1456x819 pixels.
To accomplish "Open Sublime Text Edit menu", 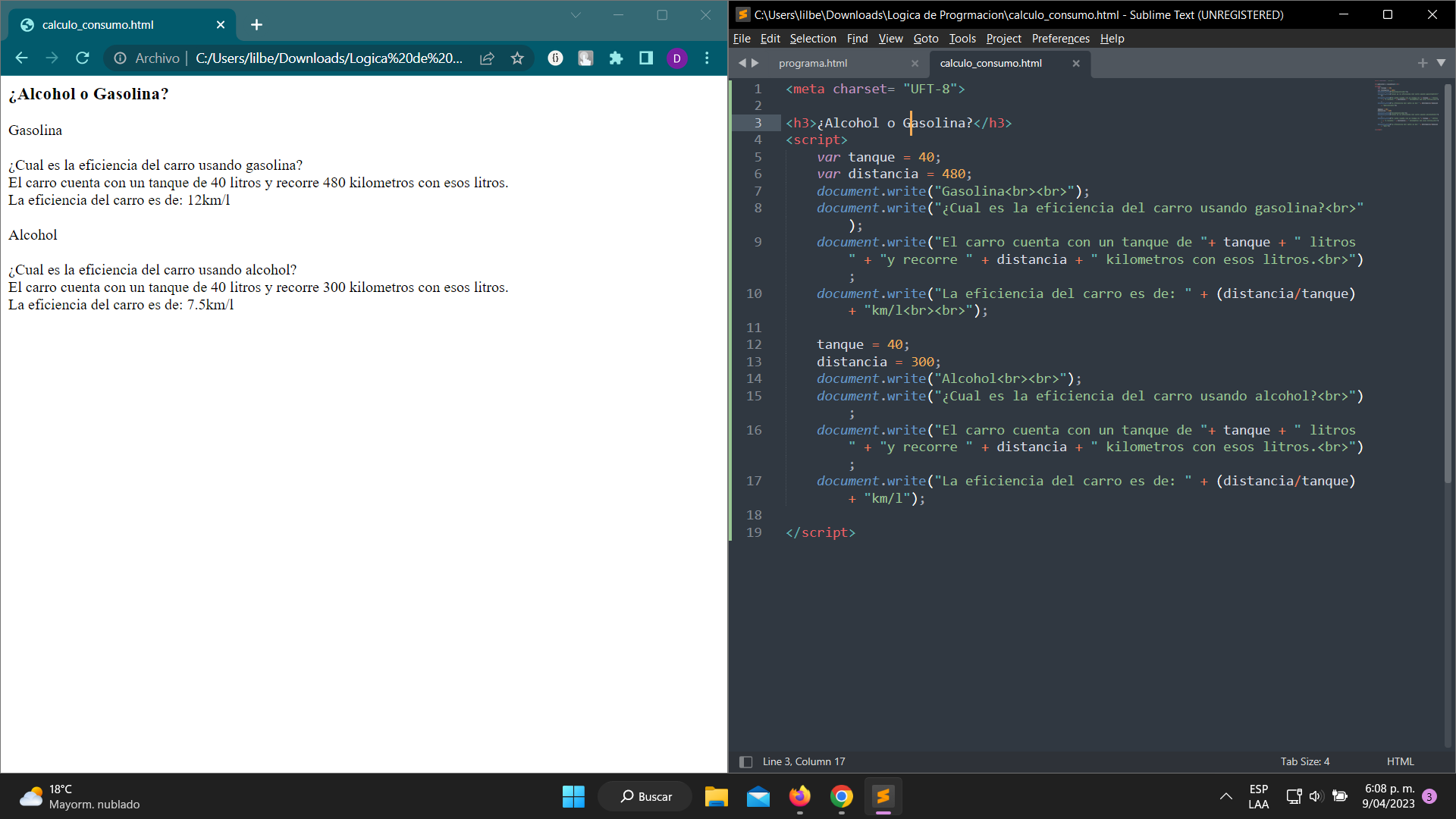I will pos(770,39).
